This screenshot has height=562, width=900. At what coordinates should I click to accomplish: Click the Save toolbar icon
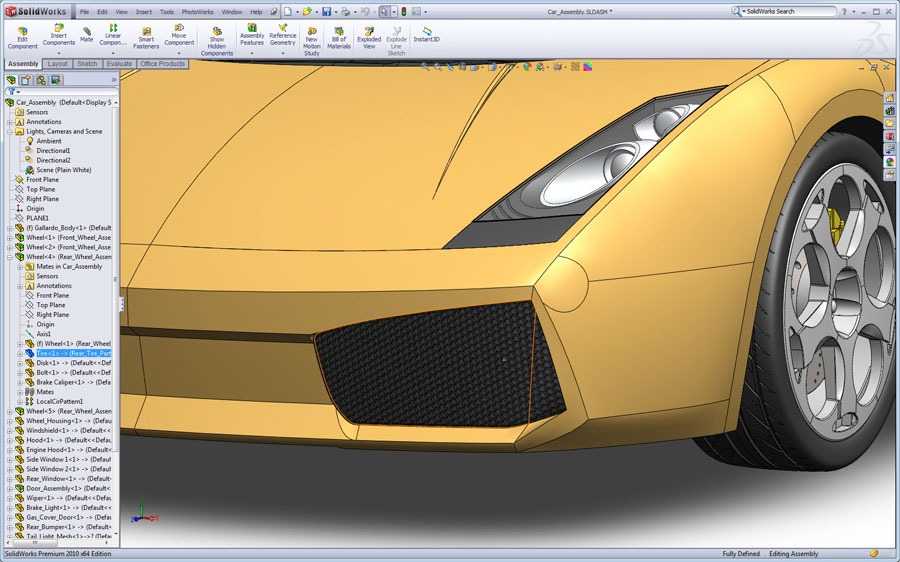(x=326, y=12)
